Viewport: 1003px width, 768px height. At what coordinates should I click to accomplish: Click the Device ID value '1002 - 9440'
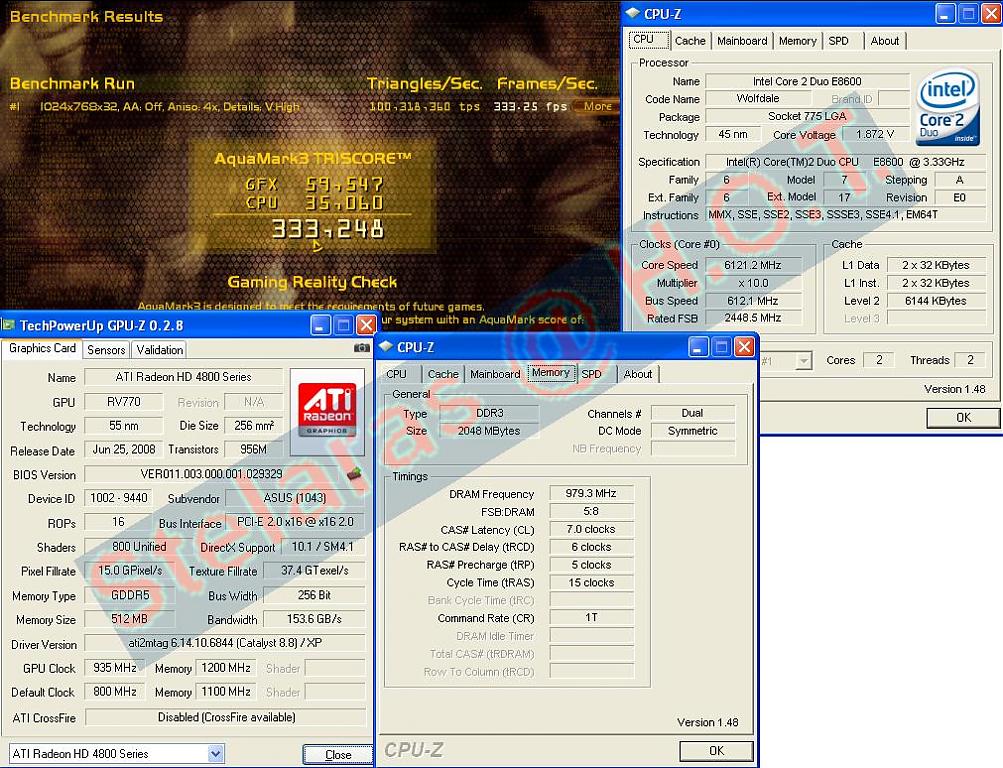(x=119, y=498)
